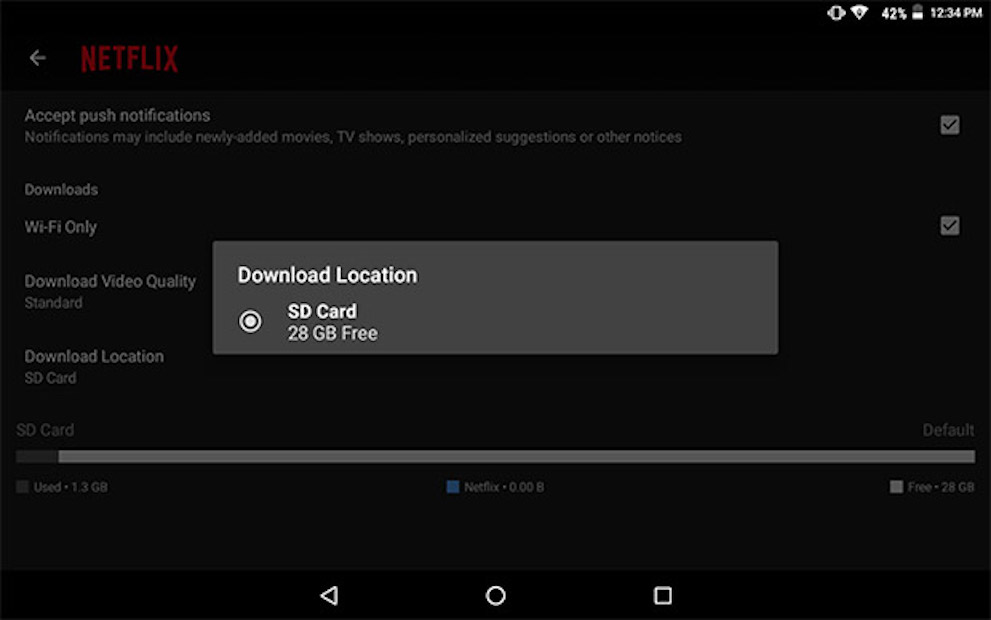Image resolution: width=991 pixels, height=620 pixels.
Task: Toggle the Wi-Fi Only checkbox
Action: coord(949,226)
